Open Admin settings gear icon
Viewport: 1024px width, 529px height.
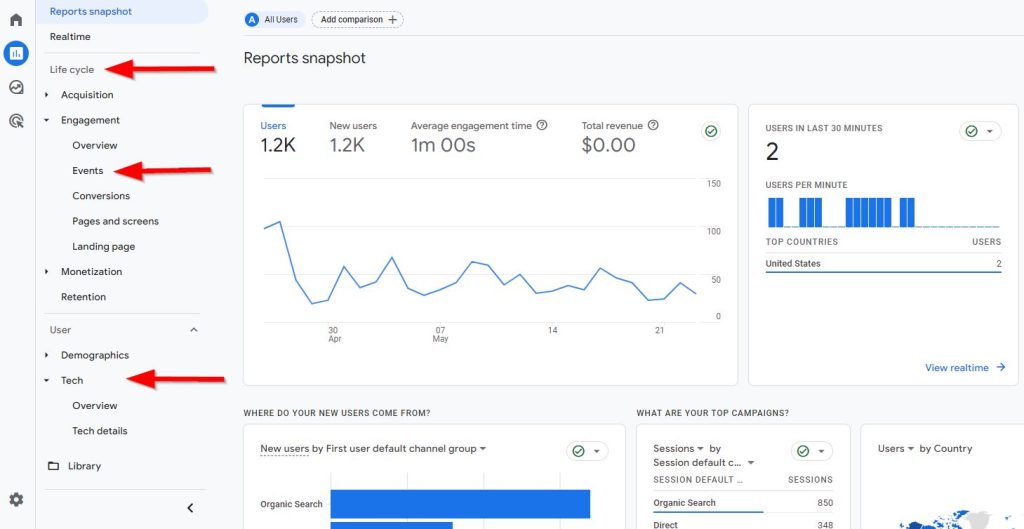[x=16, y=500]
